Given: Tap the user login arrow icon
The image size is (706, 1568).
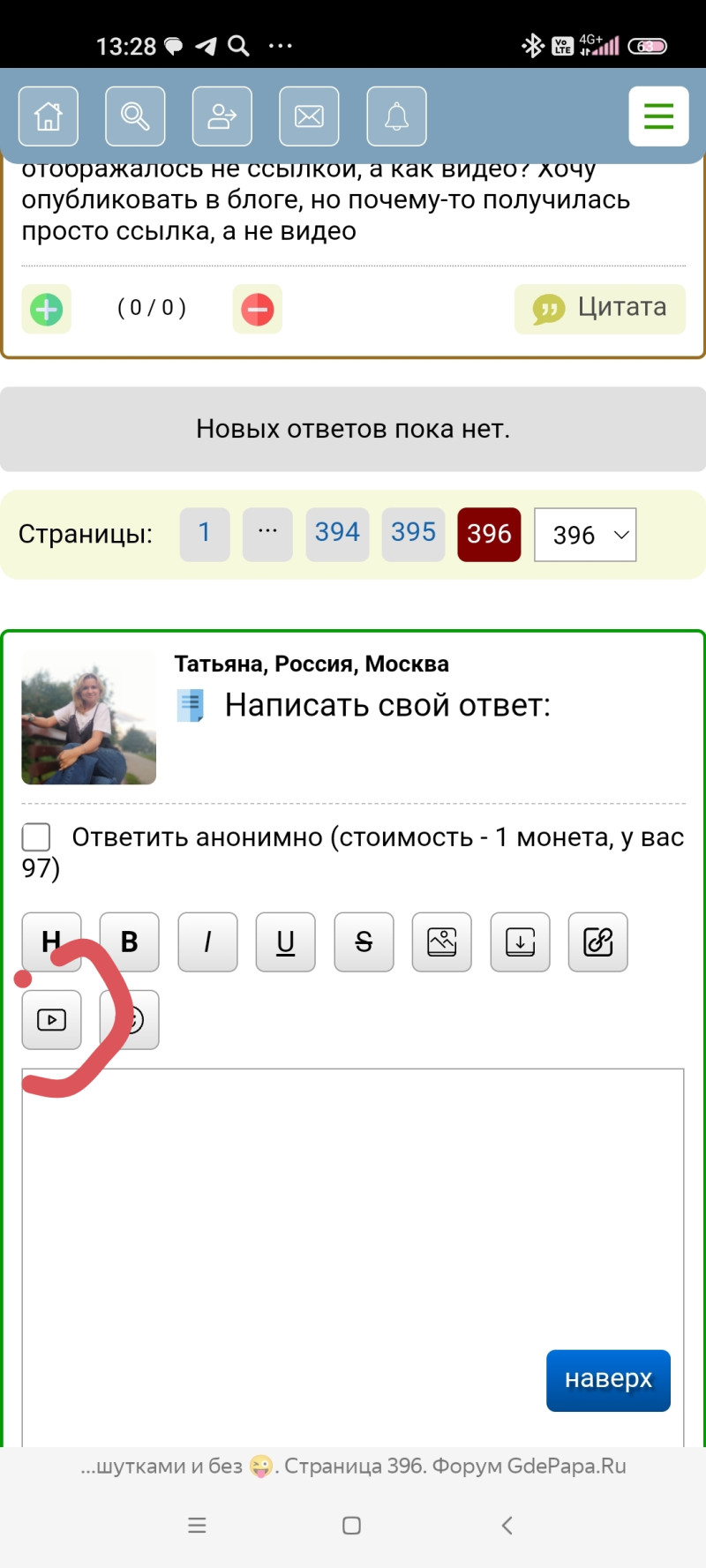Looking at the screenshot, I should tap(222, 116).
